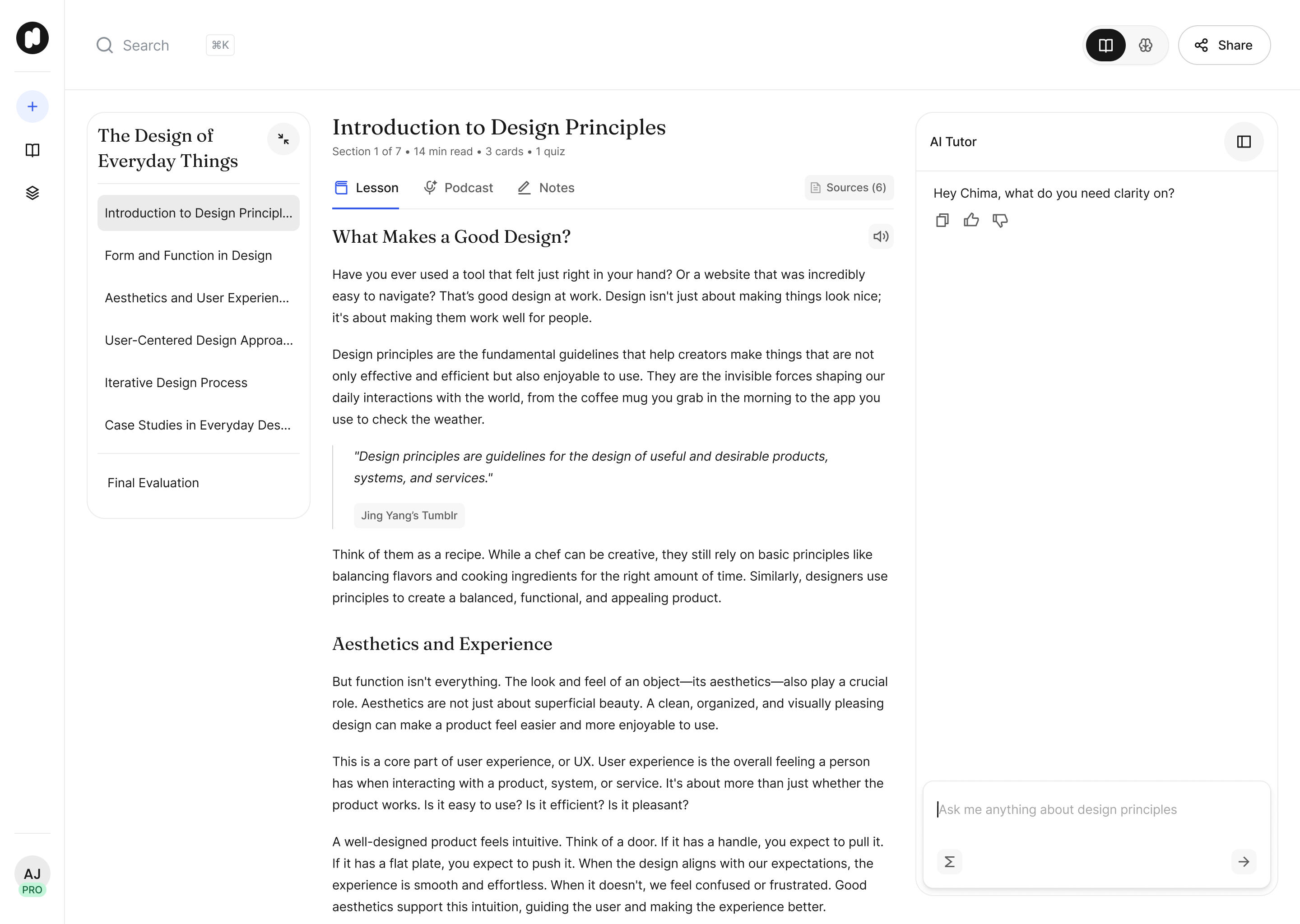Viewport: 1300px width, 924px height.
Task: Switch to the Lesson tab
Action: point(366,188)
